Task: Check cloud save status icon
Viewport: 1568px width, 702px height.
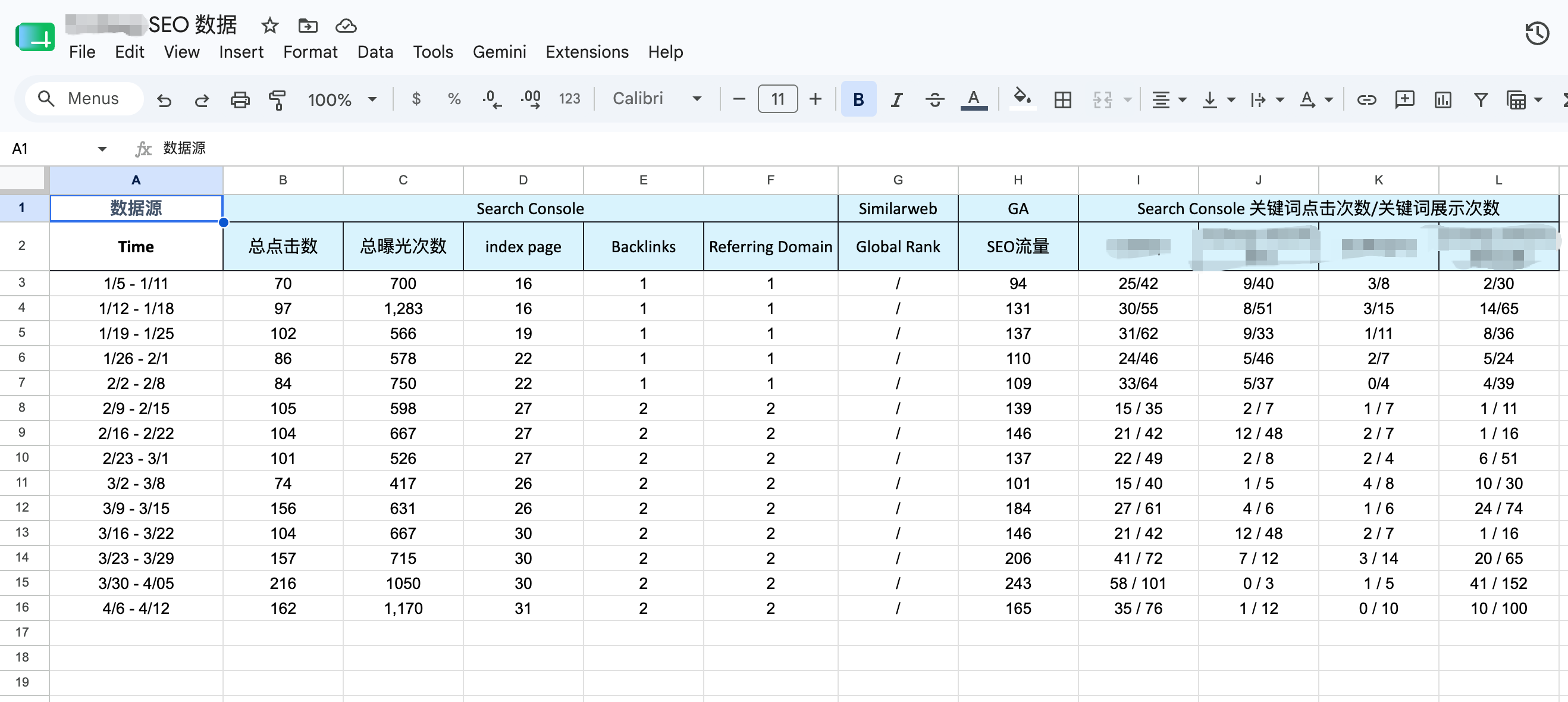Action: click(346, 26)
